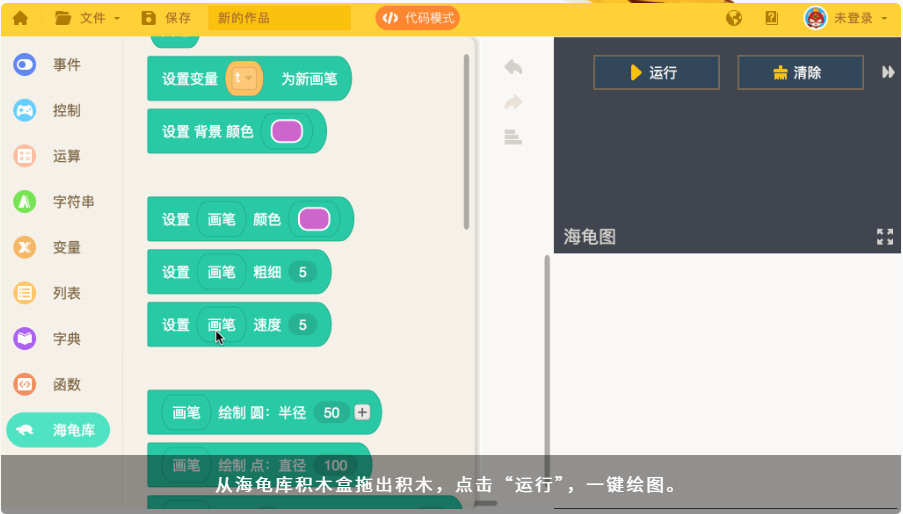
Task: Edit radius value 50 in 绘制圆 block
Action: [332, 413]
